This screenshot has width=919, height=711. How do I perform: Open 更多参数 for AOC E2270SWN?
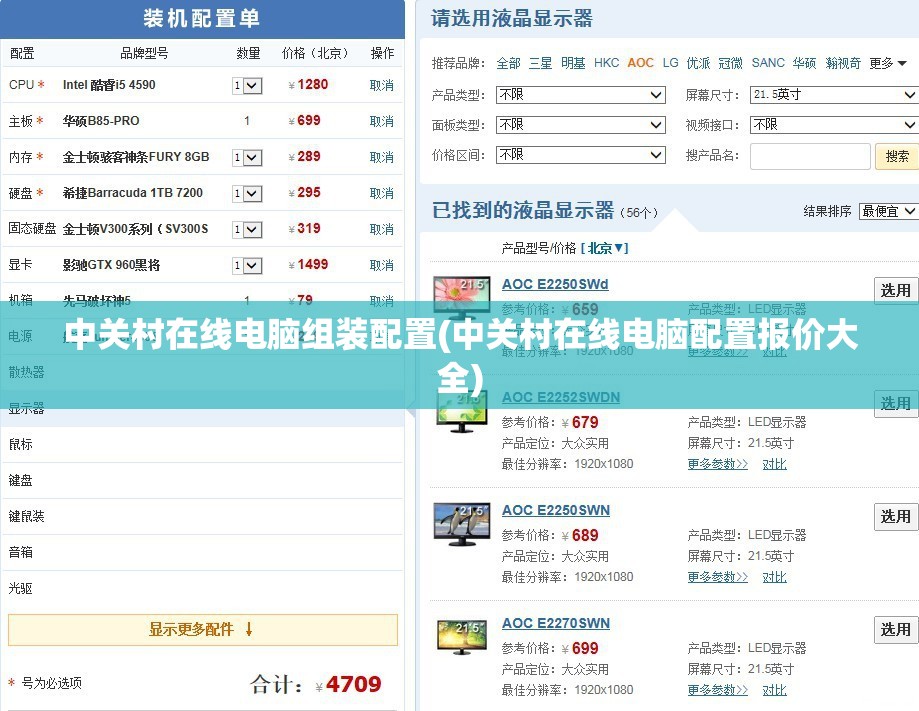point(717,690)
